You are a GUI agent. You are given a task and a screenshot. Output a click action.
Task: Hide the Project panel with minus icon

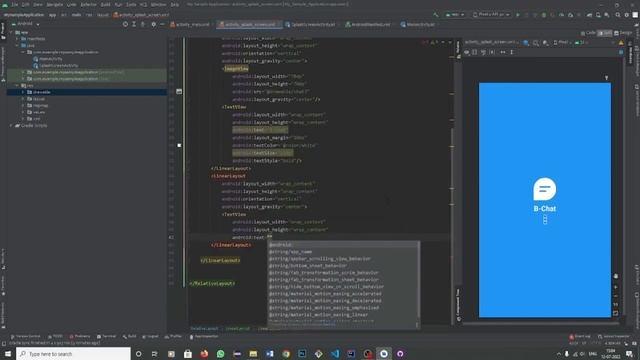click(162, 24)
